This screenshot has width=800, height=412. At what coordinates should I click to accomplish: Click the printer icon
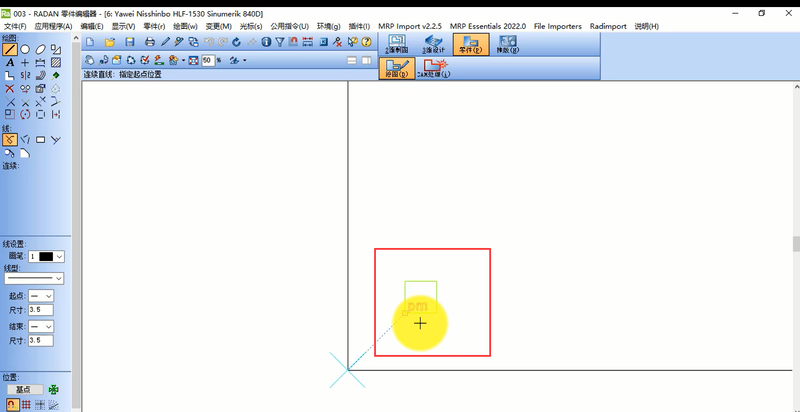(x=150, y=42)
